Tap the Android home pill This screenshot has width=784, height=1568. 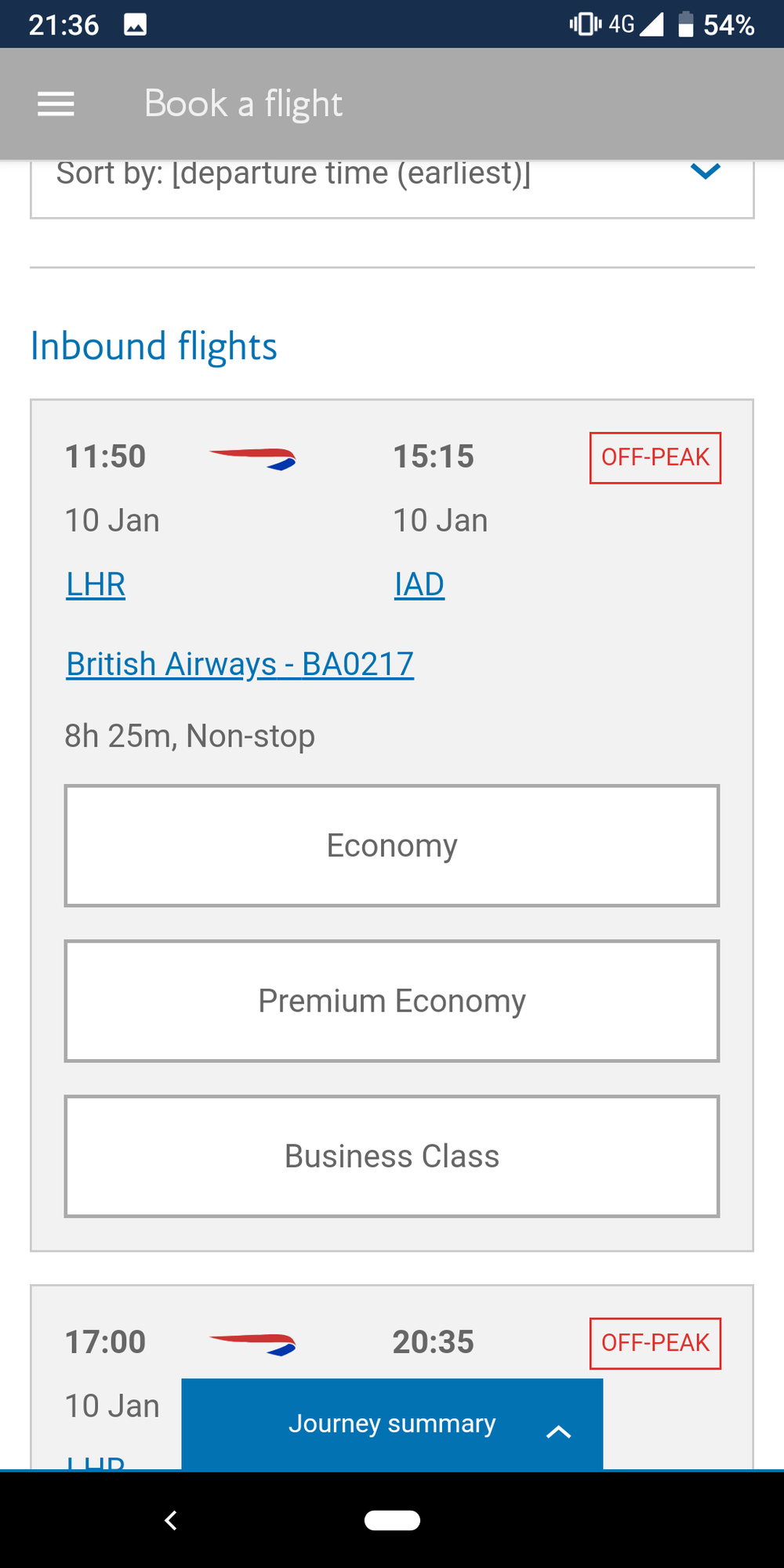(392, 1519)
